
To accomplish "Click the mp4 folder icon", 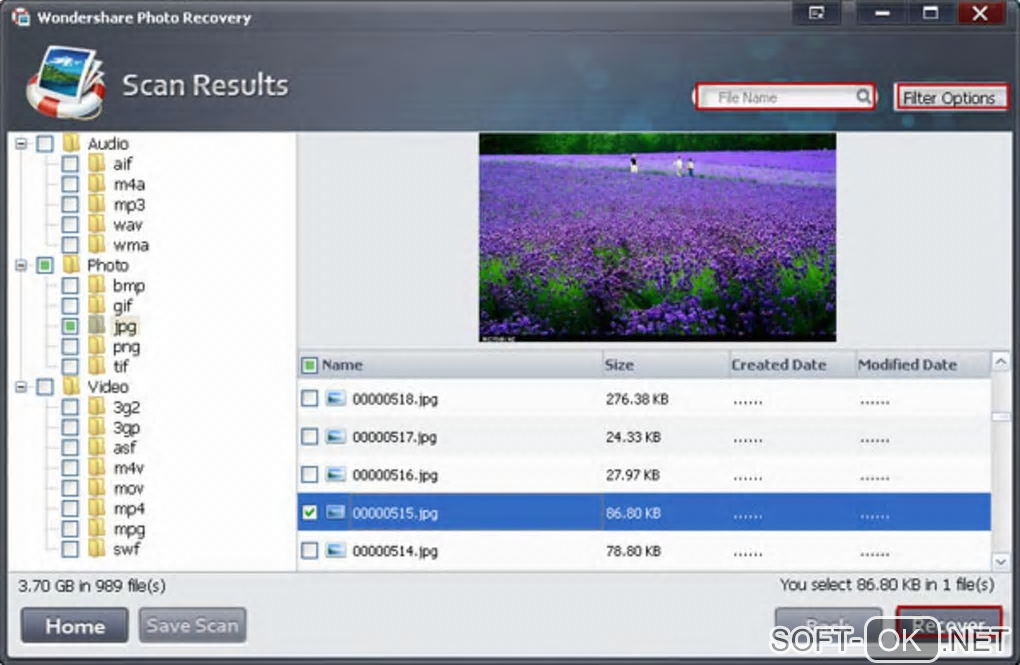I will [96, 508].
